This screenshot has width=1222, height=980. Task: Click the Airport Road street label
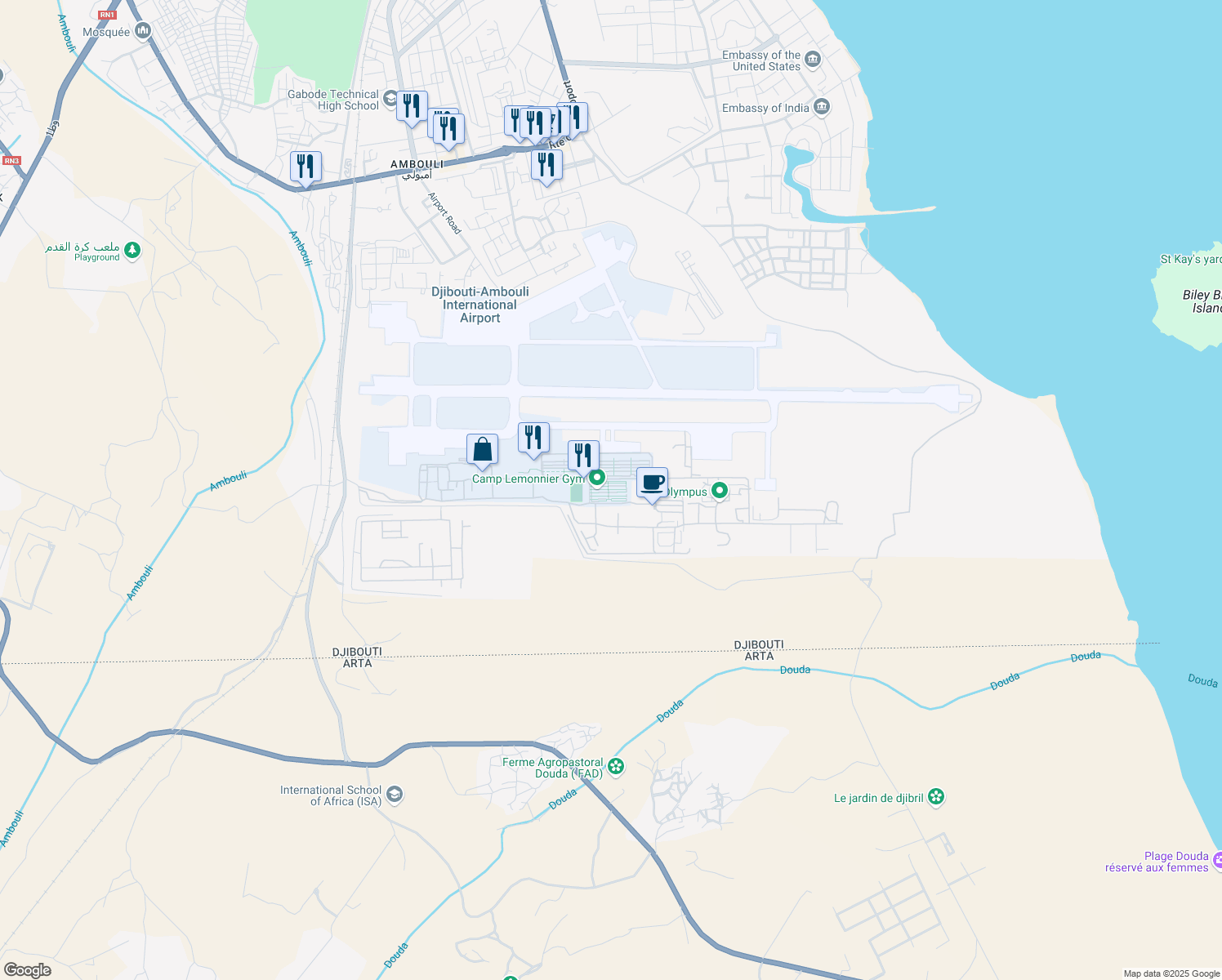[x=445, y=213]
